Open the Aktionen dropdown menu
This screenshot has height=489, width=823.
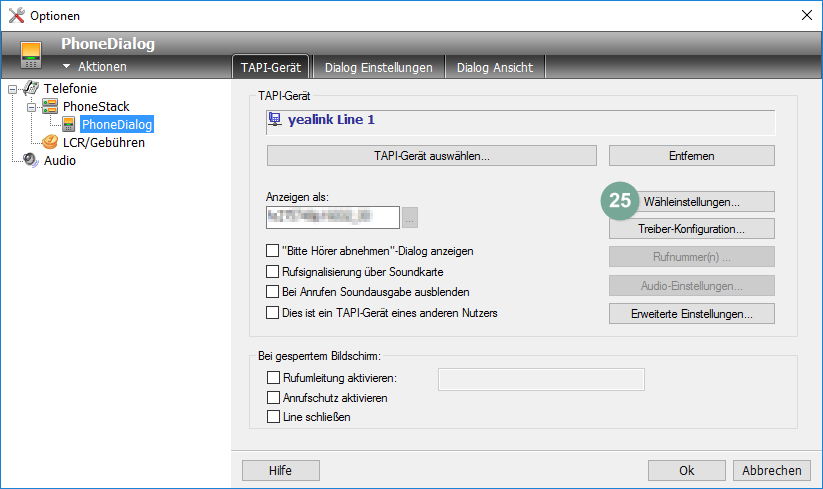pos(94,67)
